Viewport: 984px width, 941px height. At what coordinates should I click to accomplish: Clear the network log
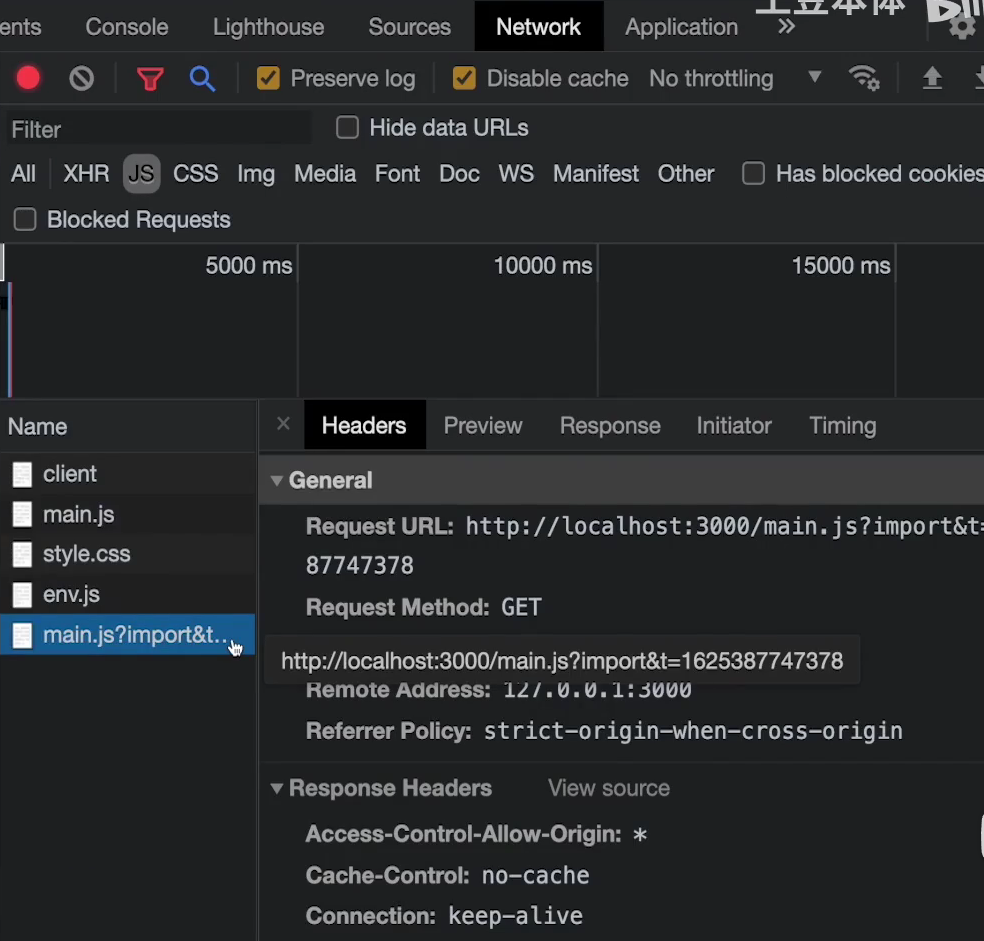click(x=82, y=78)
